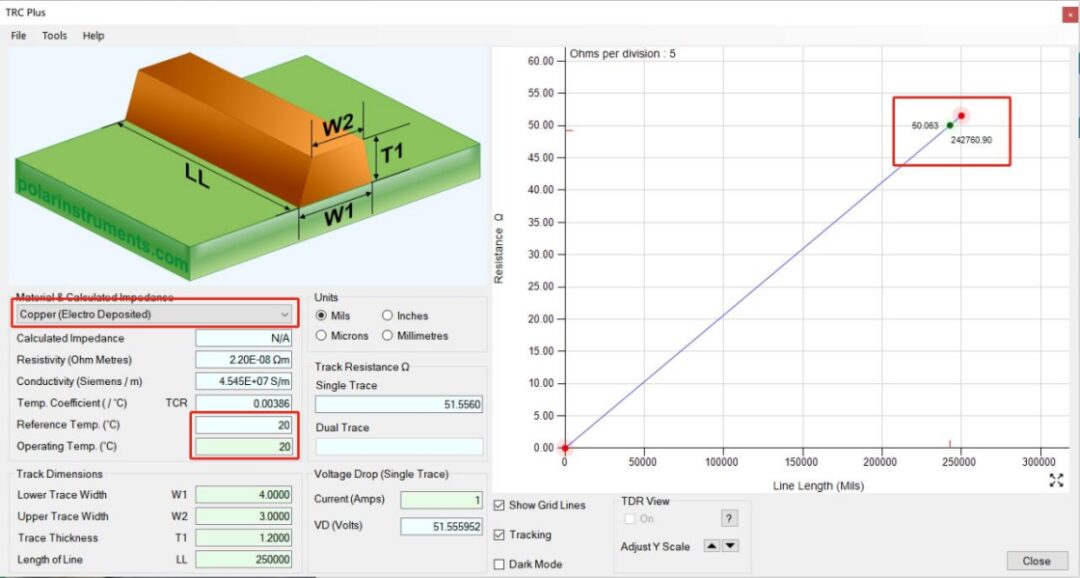Click the 'Line Length (Mils)' axis label
Viewport: 1080px width, 578px height.
pos(818,486)
